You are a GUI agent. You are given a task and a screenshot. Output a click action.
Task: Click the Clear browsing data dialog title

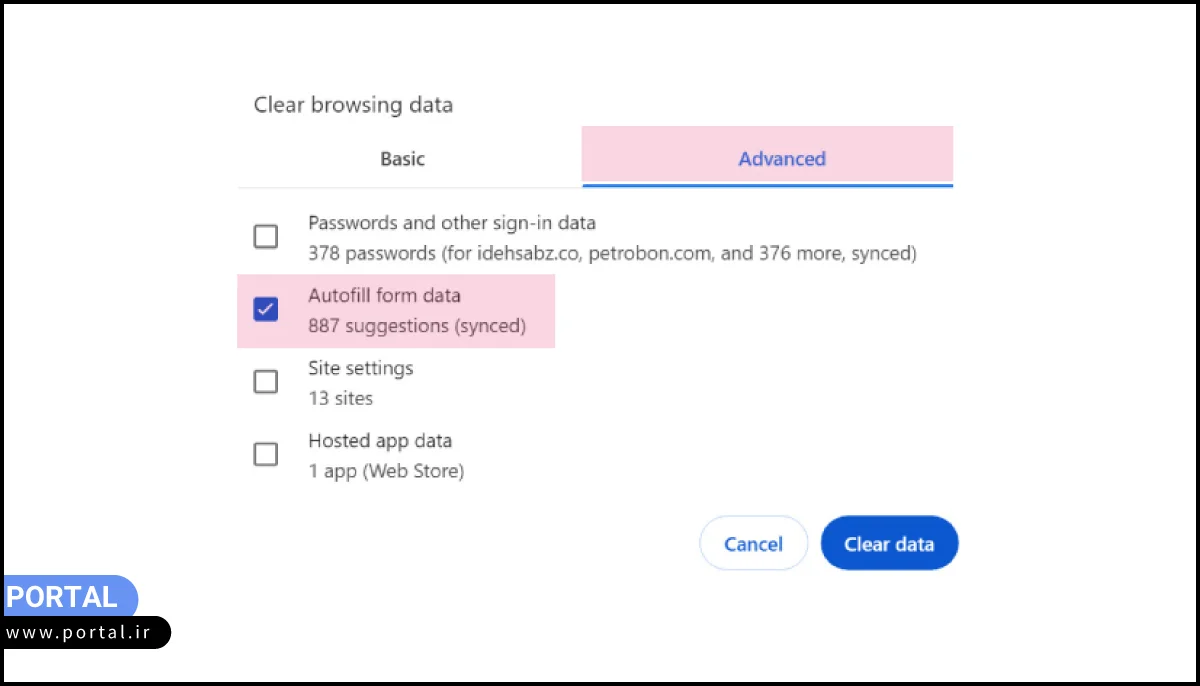pos(353,105)
